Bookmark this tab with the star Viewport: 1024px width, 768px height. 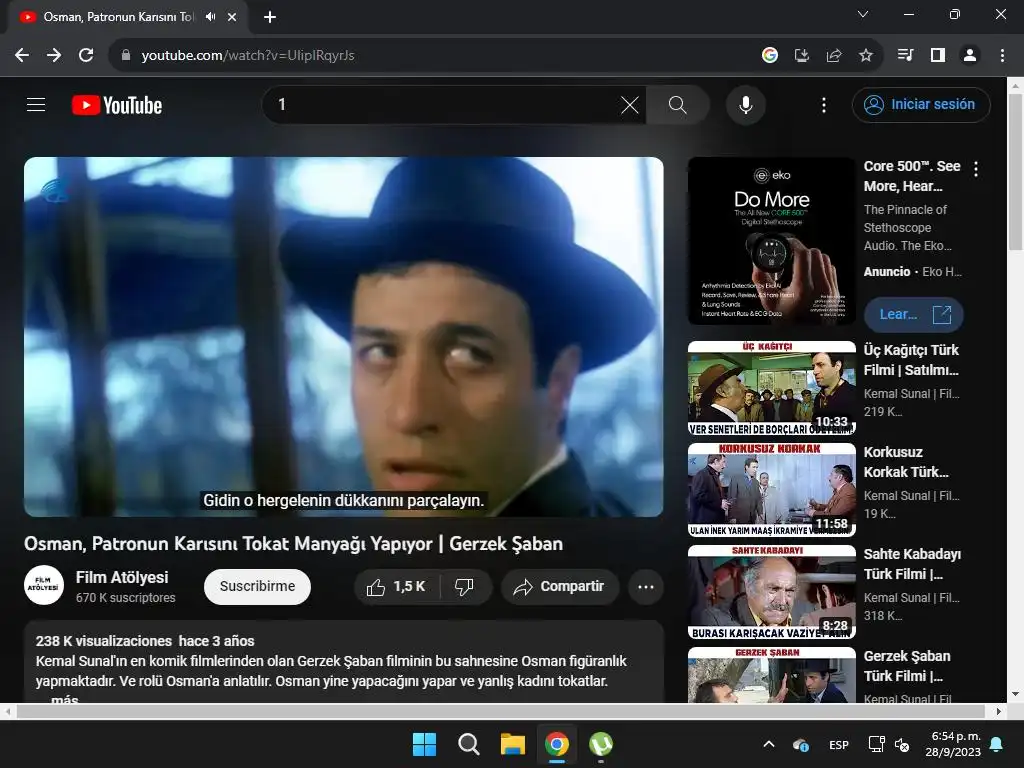click(865, 56)
